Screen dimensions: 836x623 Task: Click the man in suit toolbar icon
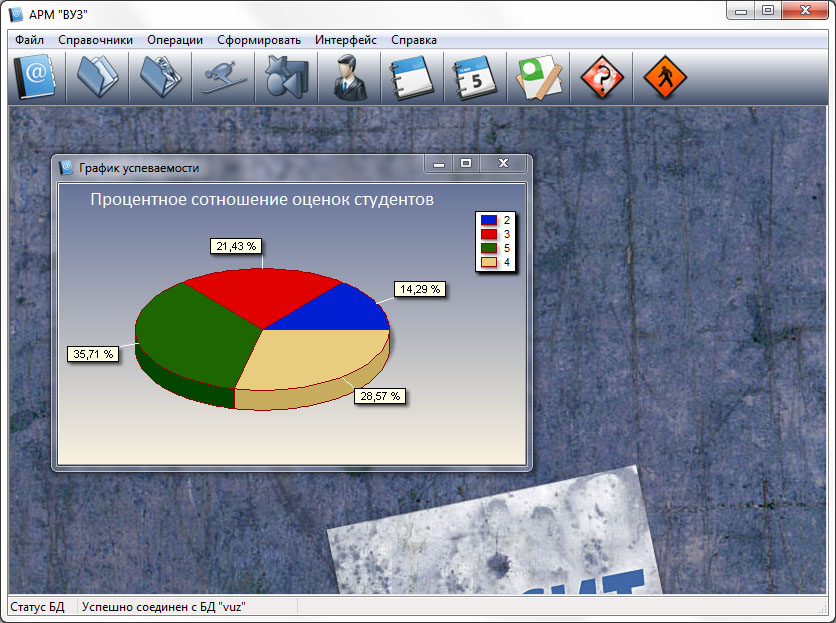click(349, 77)
